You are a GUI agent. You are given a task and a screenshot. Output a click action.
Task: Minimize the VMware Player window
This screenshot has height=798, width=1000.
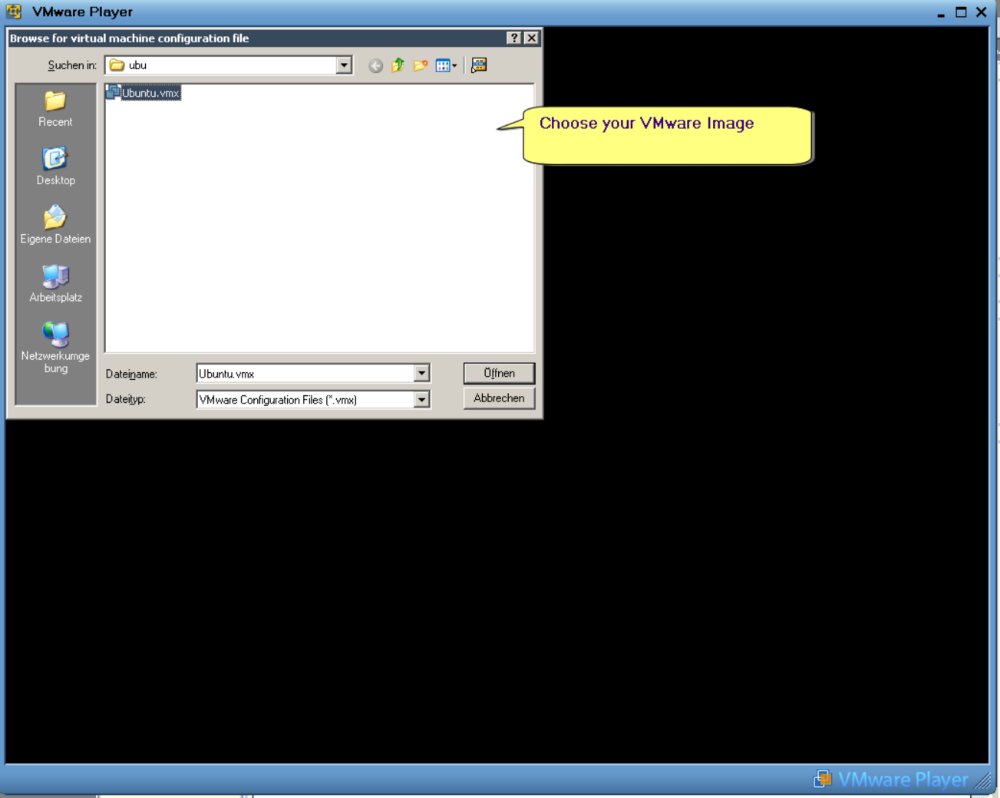click(x=941, y=13)
